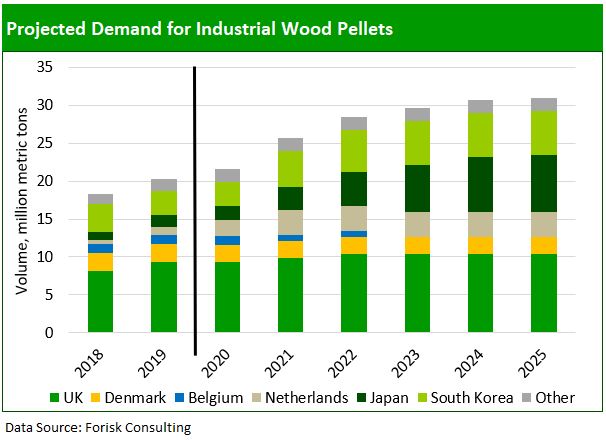Viewport: 606px width, 440px height.
Task: Click the Denmark segment of the 2019 bar
Action: 164,252
